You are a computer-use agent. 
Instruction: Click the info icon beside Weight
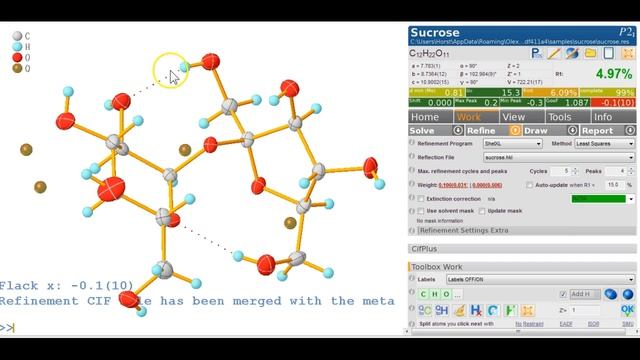(412, 184)
